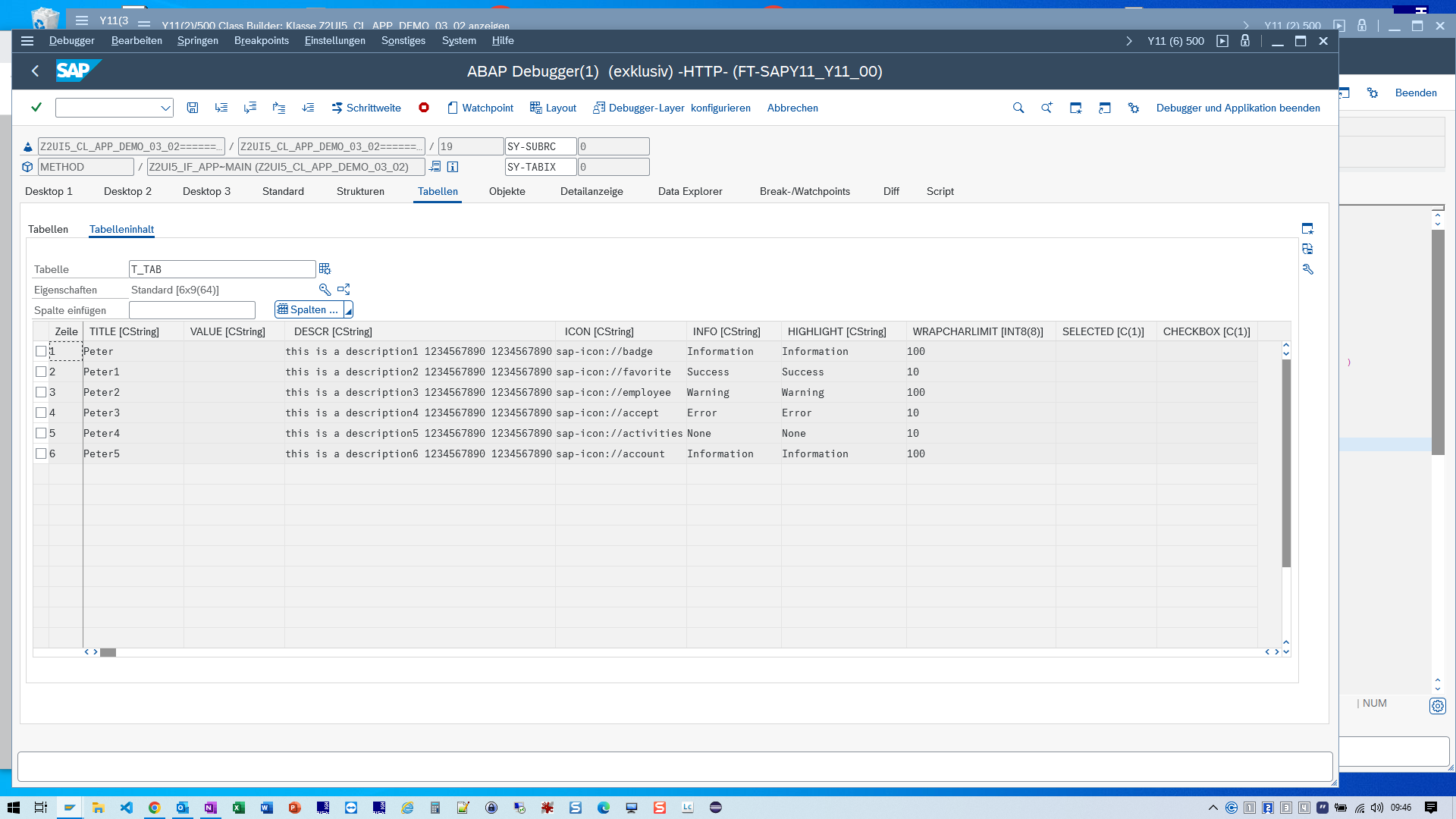Create a Watchpoint
The width and height of the screenshot is (1456, 819).
tap(480, 108)
